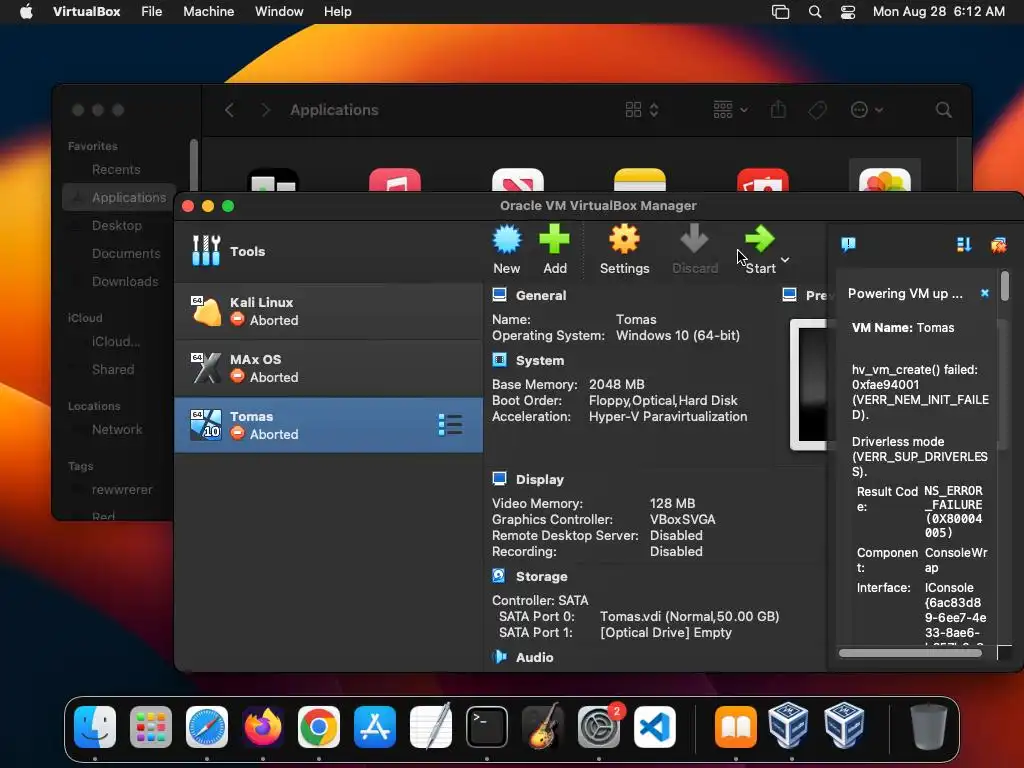Open the Trash in the Dock
The width and height of the screenshot is (1024, 768).
pos(929,726)
